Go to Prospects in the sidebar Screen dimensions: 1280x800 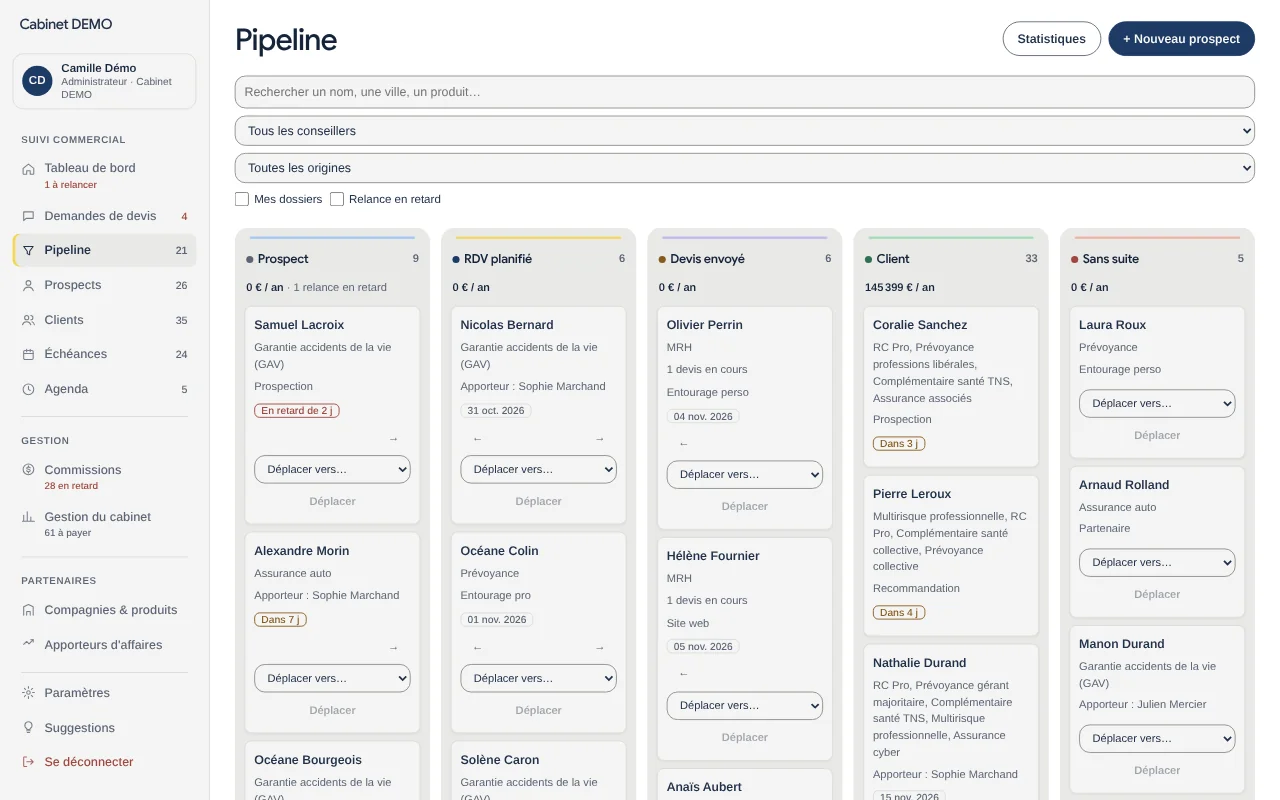point(104,285)
